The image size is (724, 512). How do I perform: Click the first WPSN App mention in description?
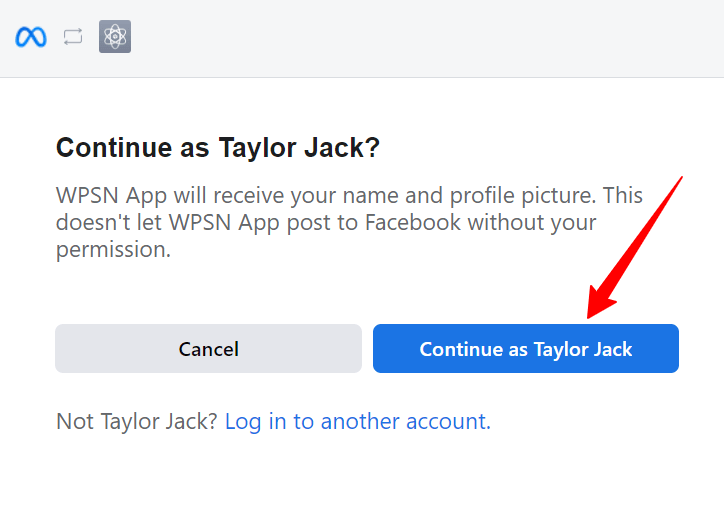[111, 196]
